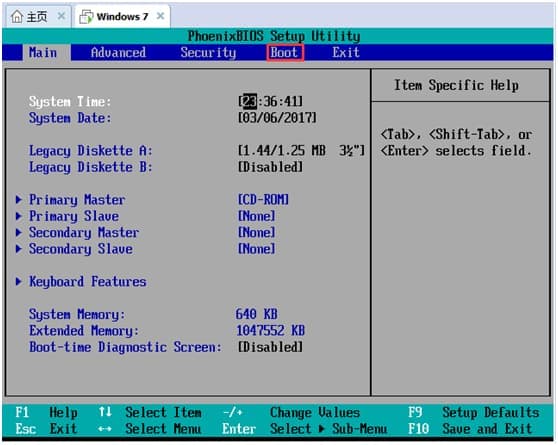Screen dimensions: 558x445
Task: Click the home icon in tab bar
Action: point(17,16)
